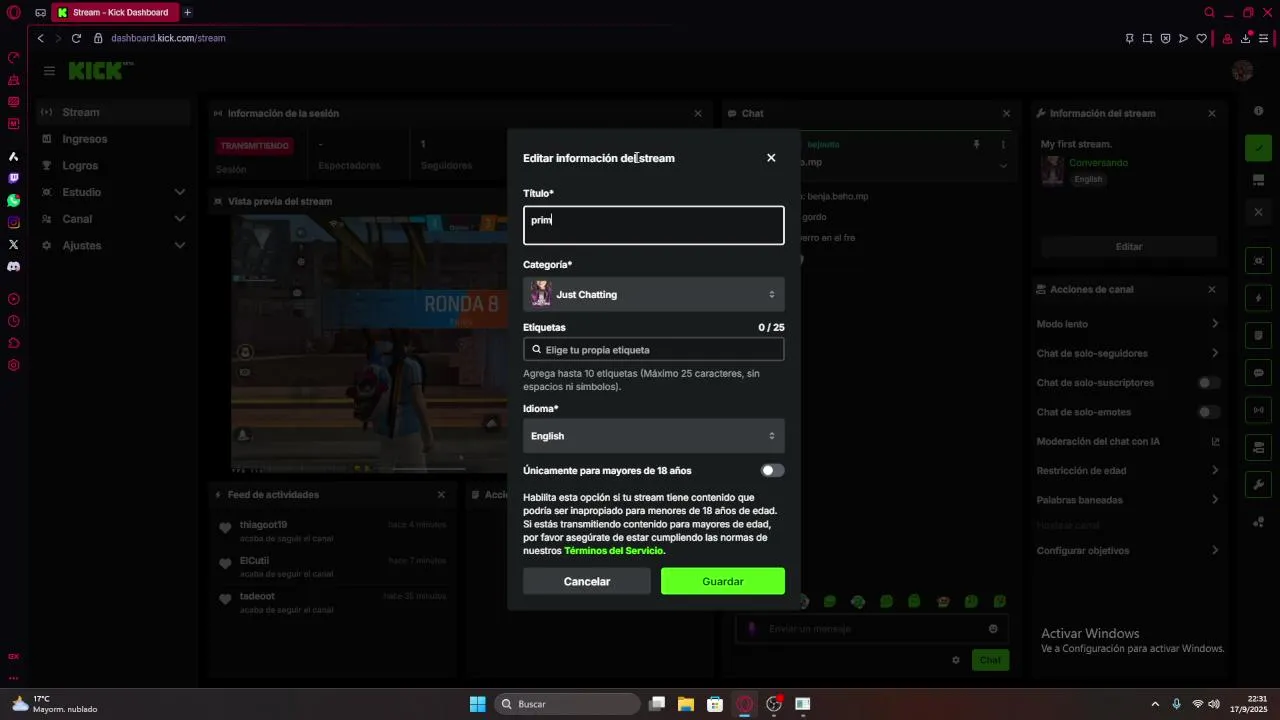Open Moderación del chat con IA link
The height and width of the screenshot is (720, 1280).
coord(1128,441)
